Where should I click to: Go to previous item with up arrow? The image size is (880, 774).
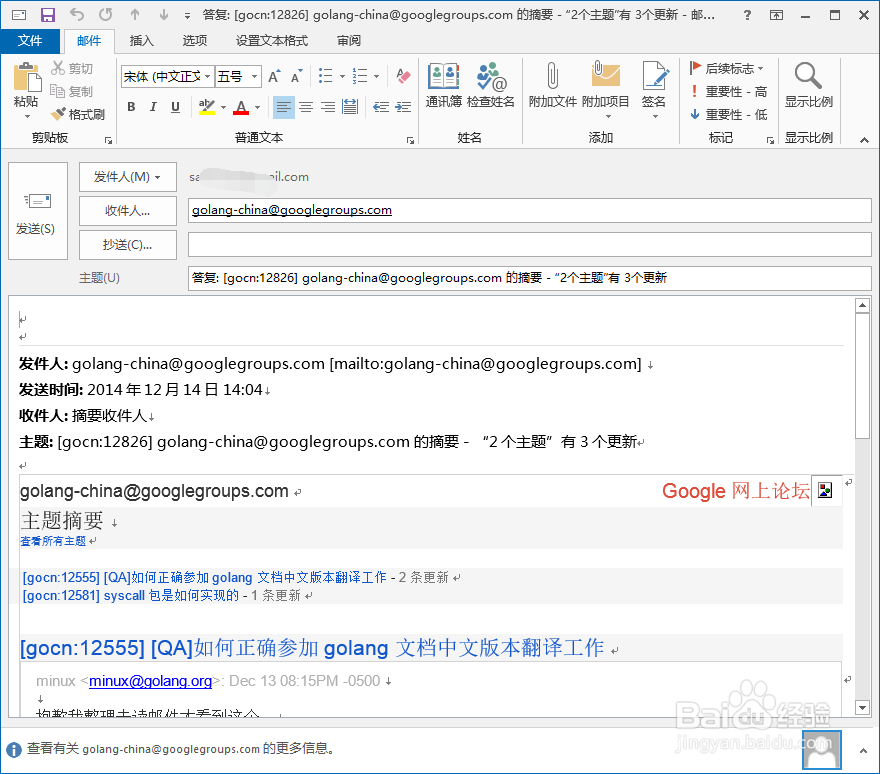135,15
